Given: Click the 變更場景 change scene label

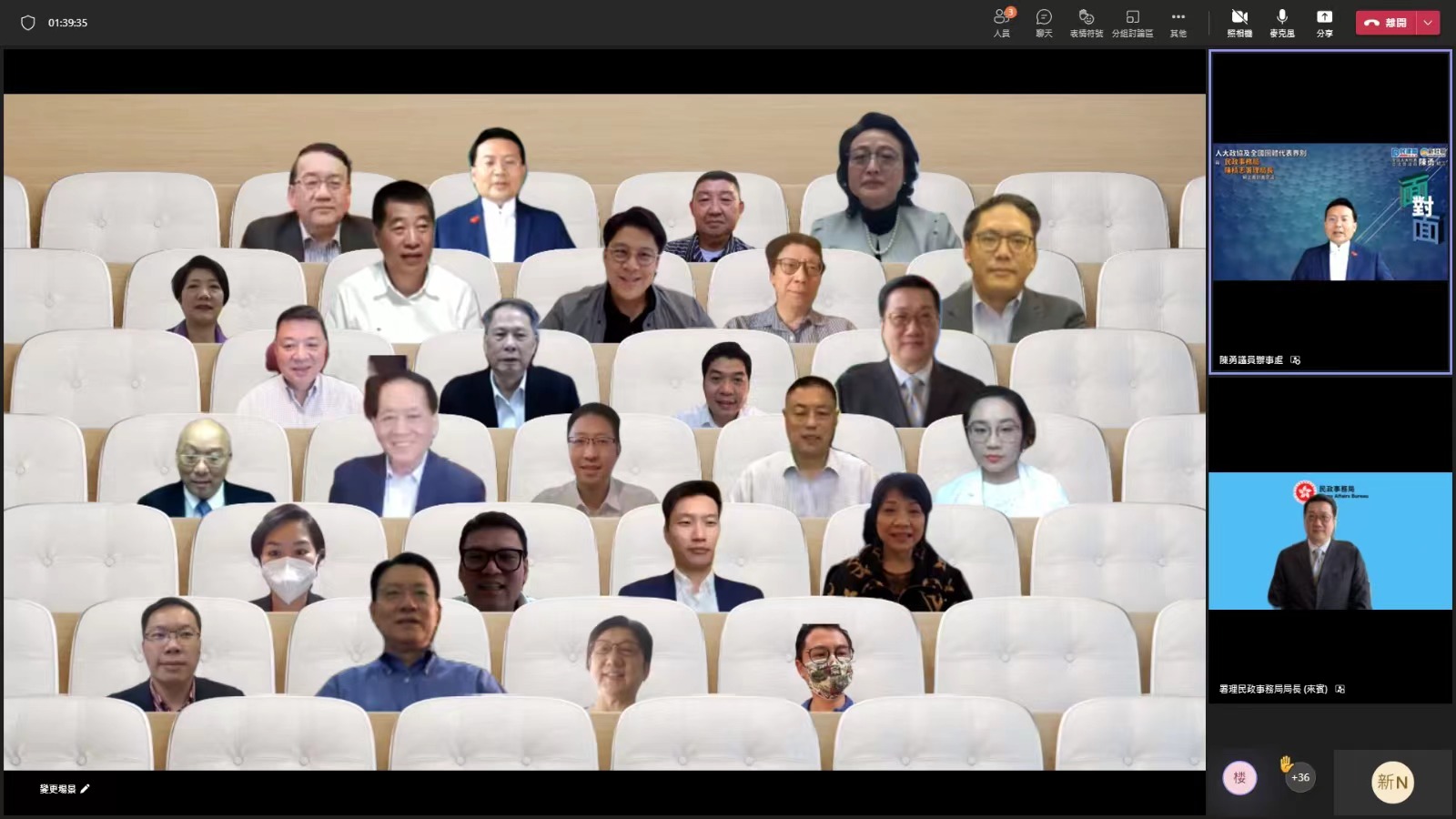Looking at the screenshot, I should tap(57, 789).
